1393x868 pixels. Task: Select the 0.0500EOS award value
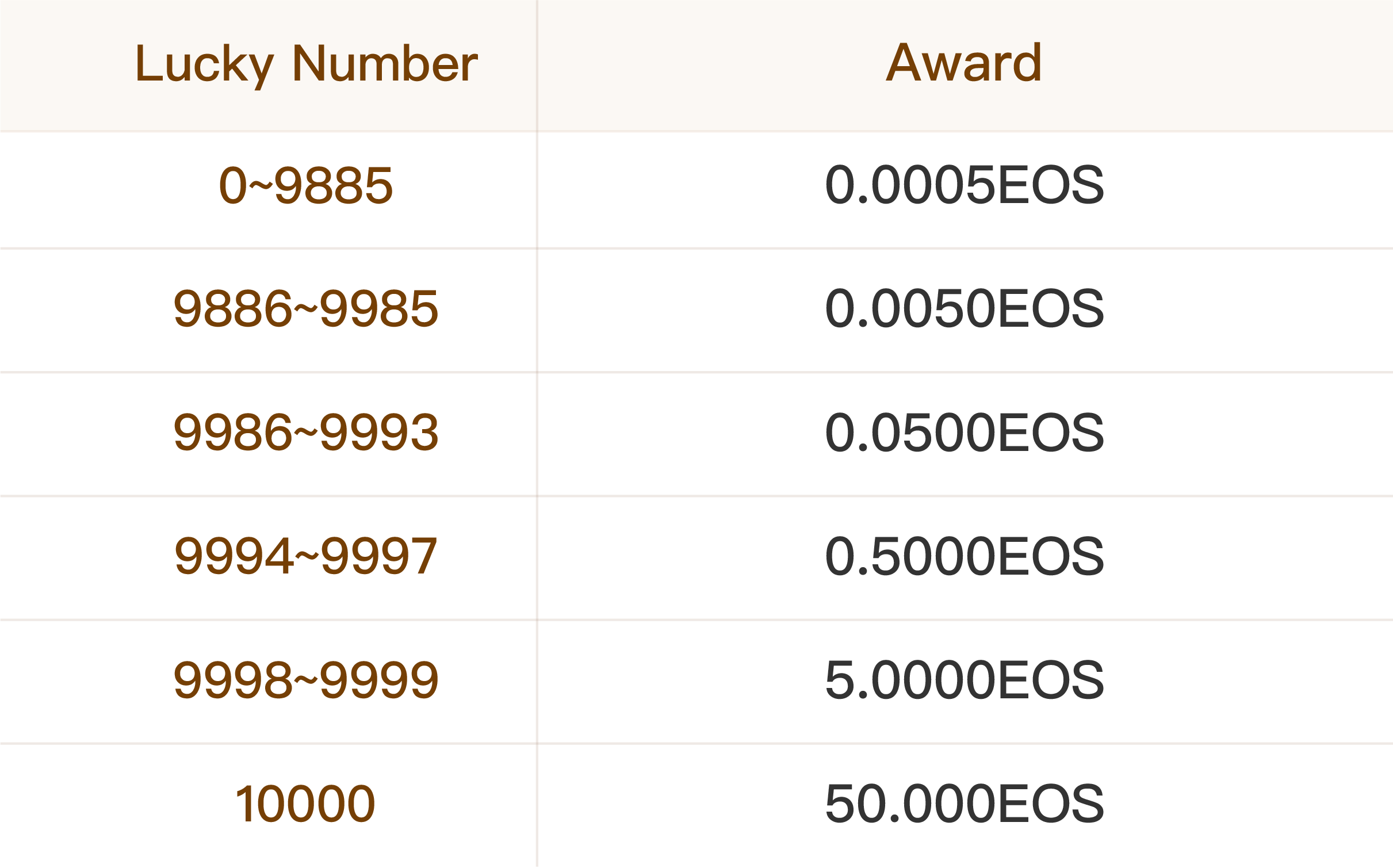[x=965, y=433]
